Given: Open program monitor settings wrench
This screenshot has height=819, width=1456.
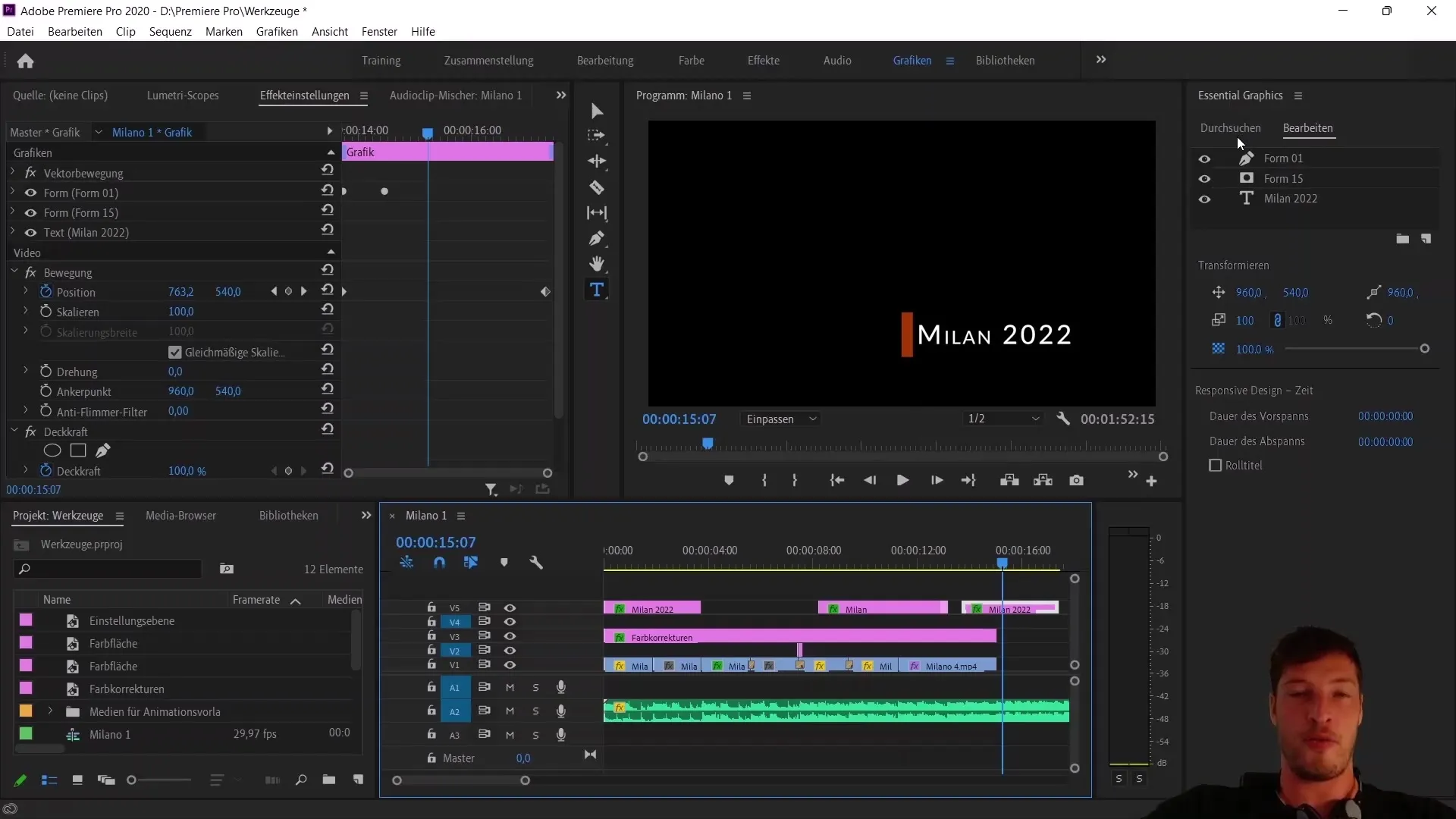Looking at the screenshot, I should (x=1063, y=419).
